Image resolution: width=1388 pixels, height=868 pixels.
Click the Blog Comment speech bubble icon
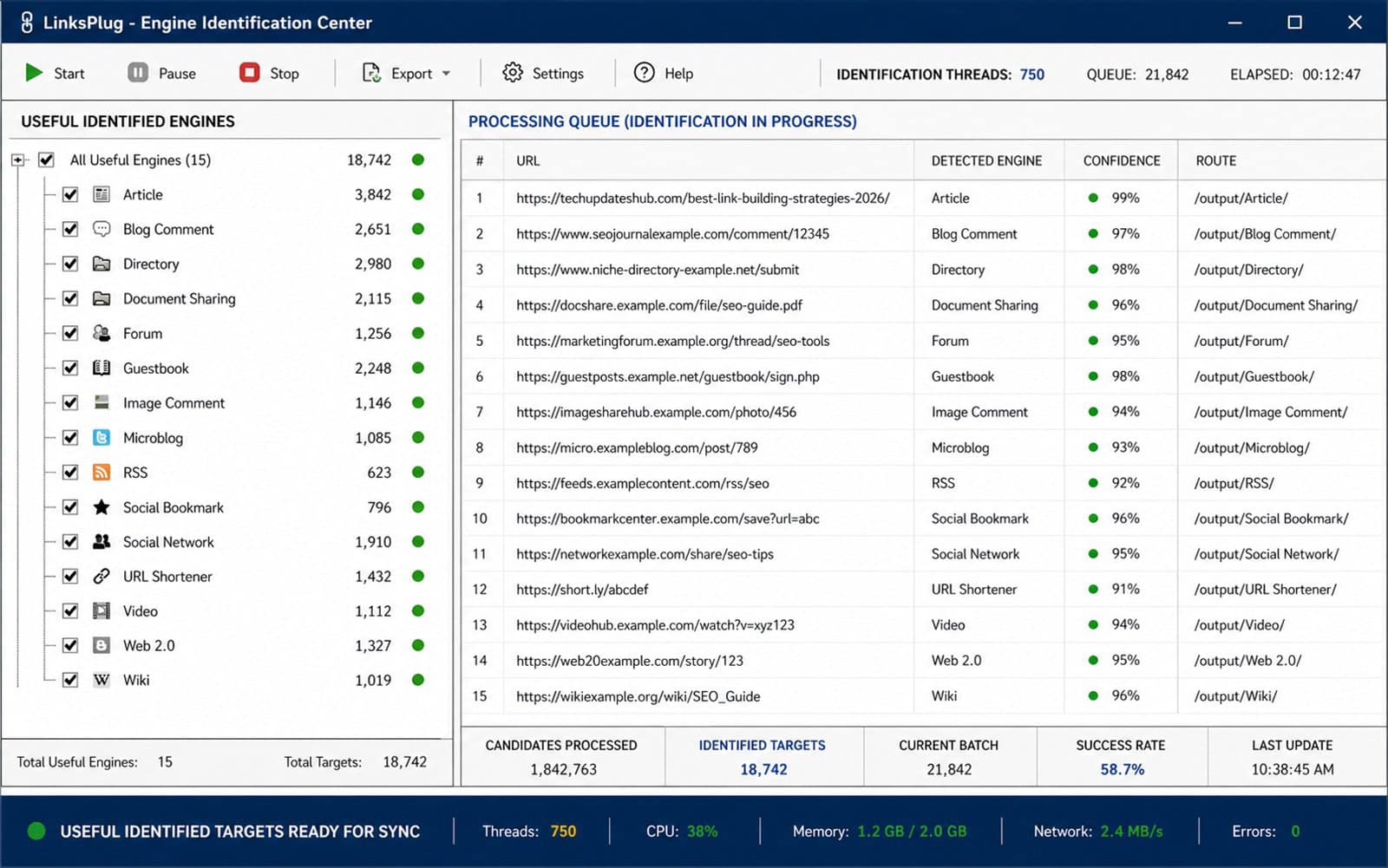(x=101, y=229)
